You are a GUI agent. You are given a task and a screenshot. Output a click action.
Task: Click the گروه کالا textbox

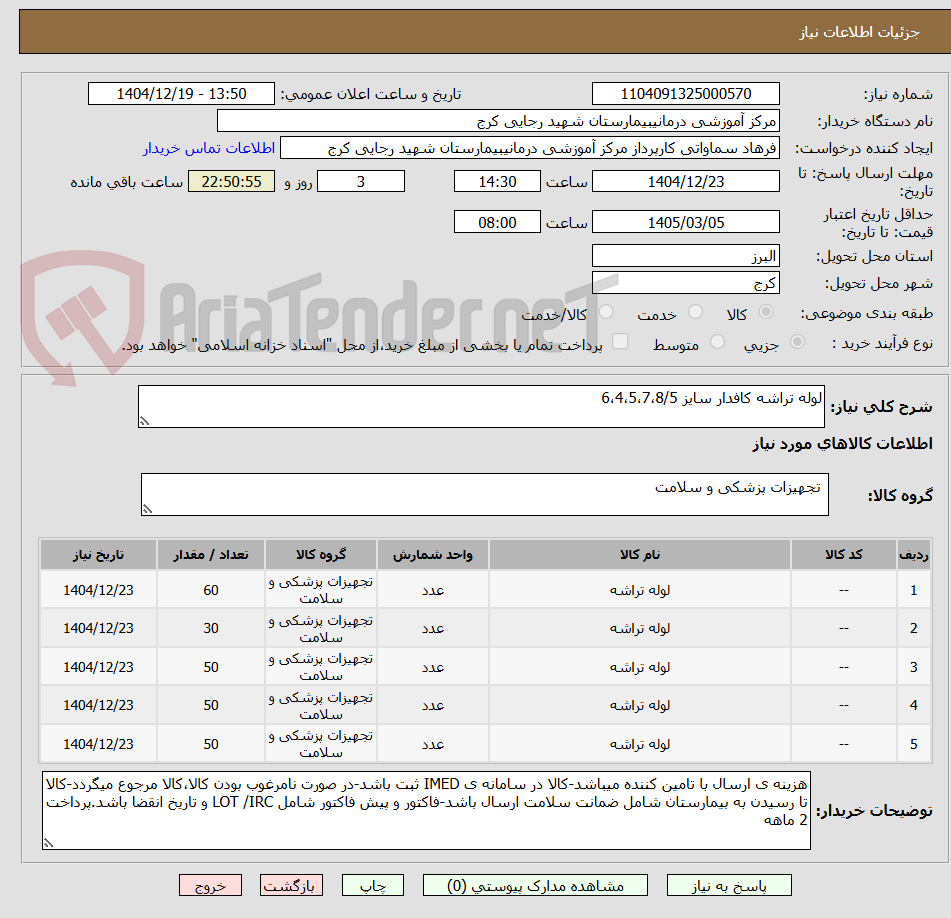485,495
